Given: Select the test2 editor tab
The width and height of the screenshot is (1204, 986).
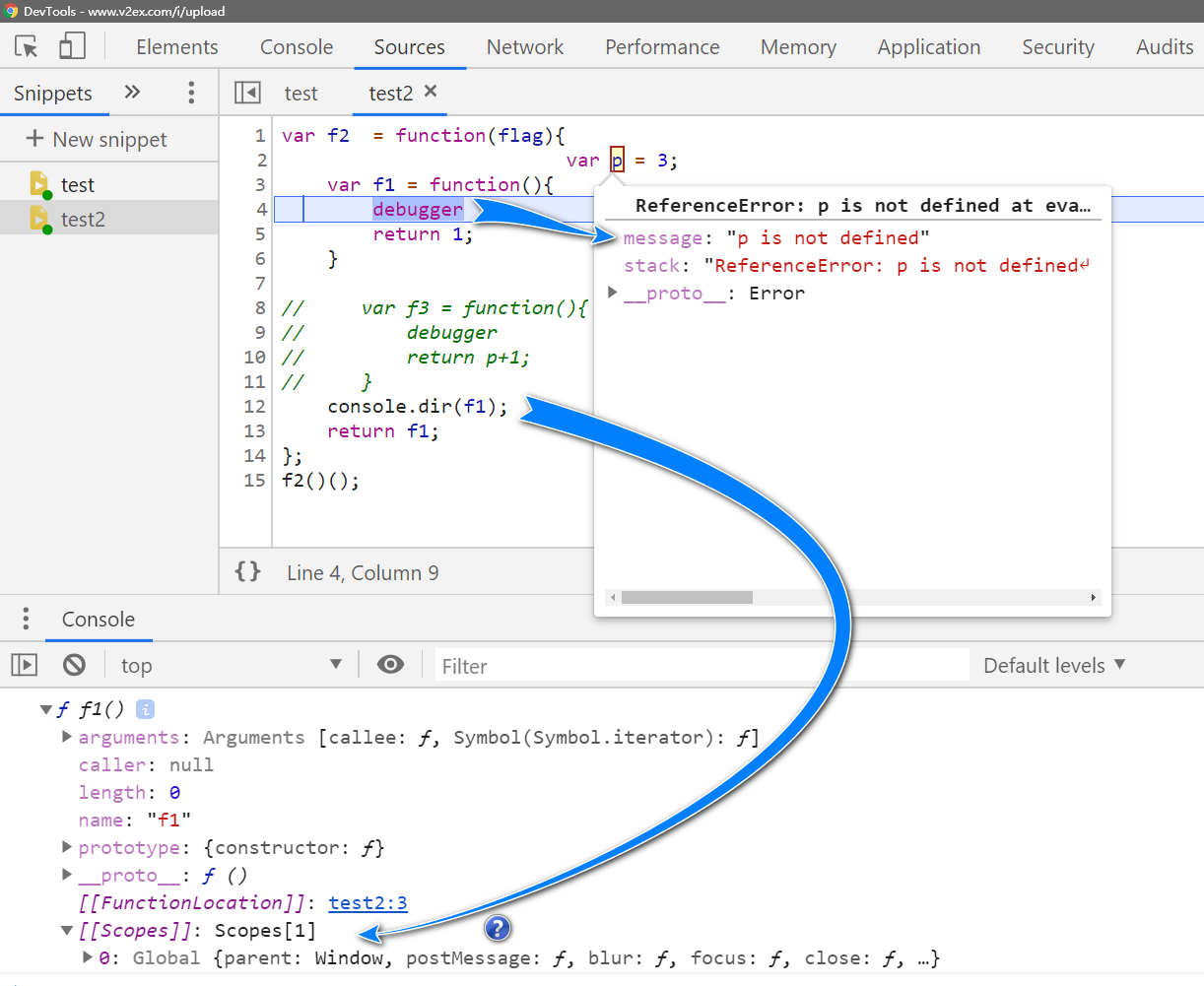Looking at the screenshot, I should point(390,93).
